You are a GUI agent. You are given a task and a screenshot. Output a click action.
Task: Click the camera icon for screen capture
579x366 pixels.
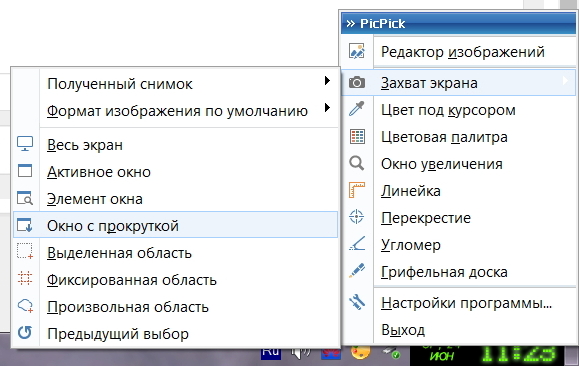357,82
